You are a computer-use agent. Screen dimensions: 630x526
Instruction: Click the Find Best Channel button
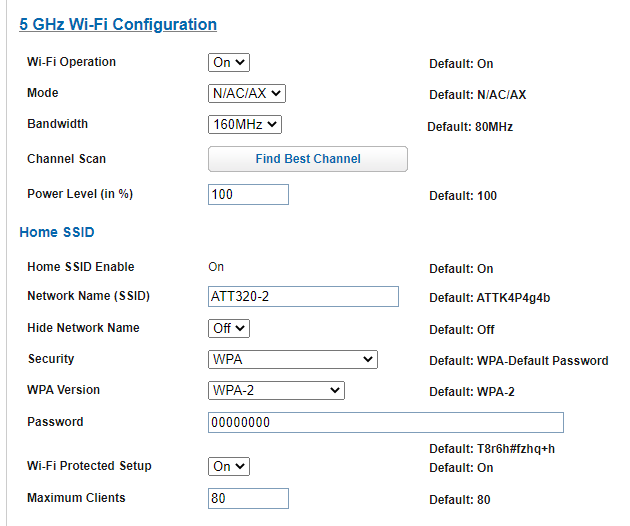tap(308, 159)
